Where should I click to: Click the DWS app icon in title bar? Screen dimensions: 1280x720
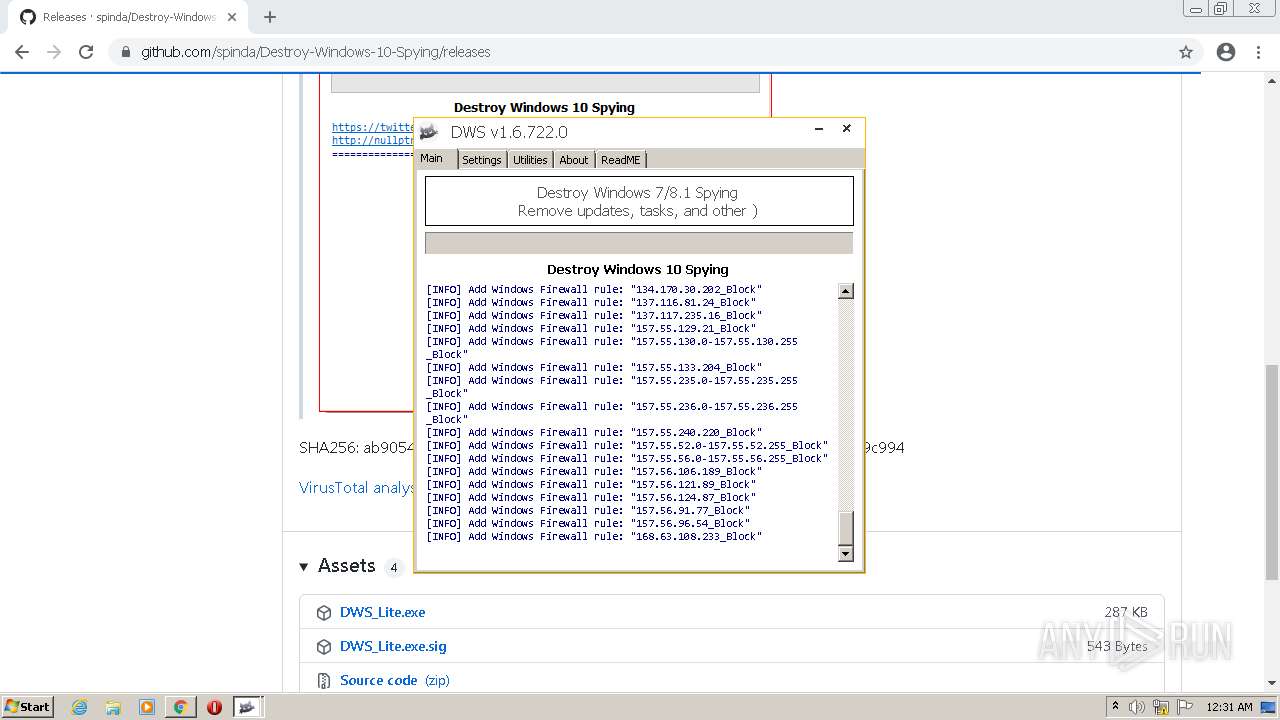tap(429, 132)
